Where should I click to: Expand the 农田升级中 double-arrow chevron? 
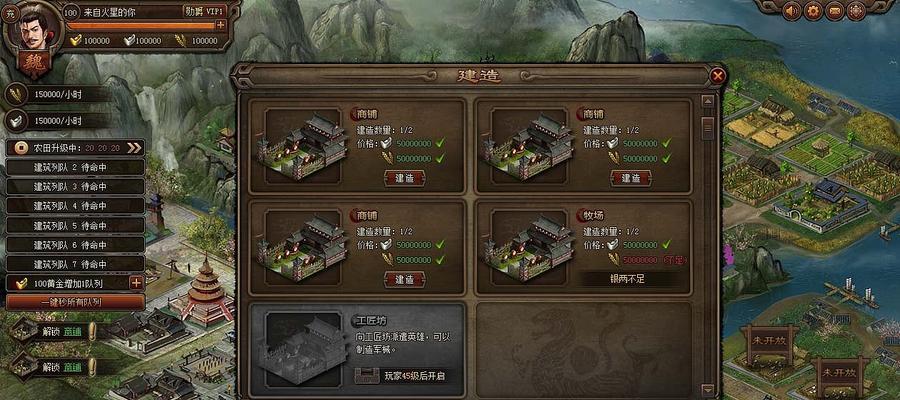134,148
